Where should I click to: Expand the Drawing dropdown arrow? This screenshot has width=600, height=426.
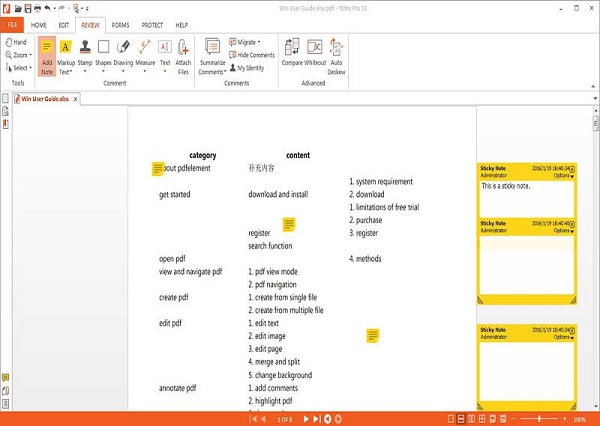(x=123, y=71)
